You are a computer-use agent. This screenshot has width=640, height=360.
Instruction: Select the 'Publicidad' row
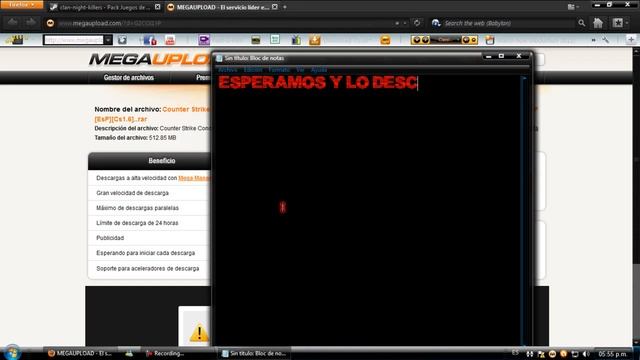click(149, 238)
